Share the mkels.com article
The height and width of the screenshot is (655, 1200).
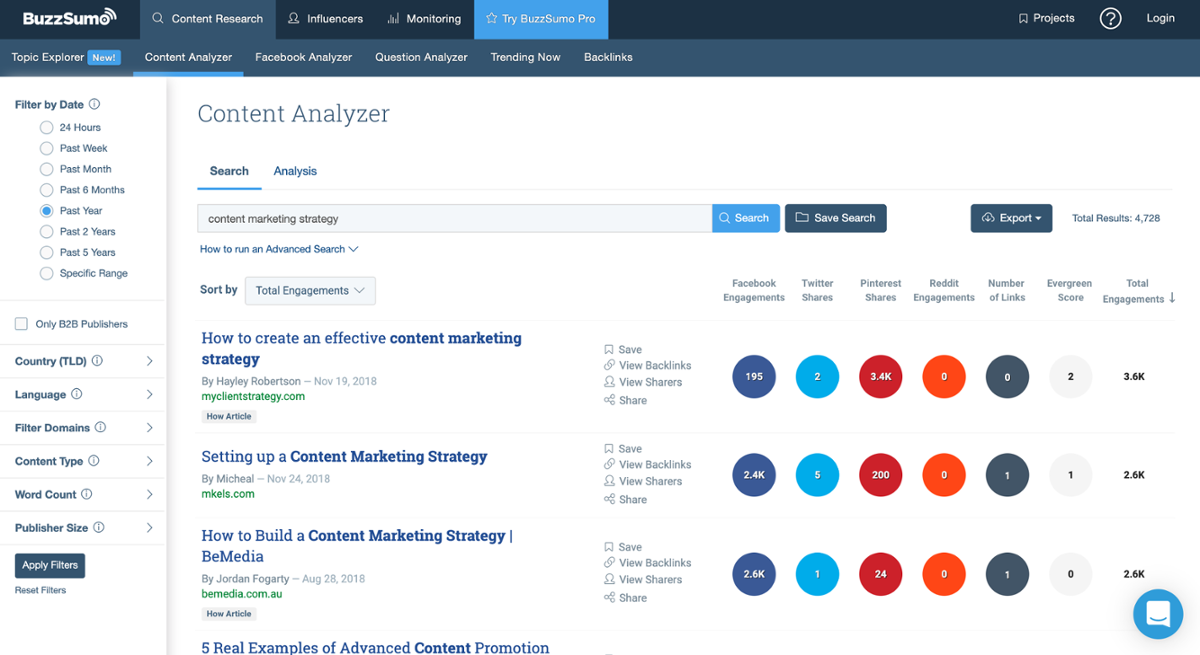[625, 499]
